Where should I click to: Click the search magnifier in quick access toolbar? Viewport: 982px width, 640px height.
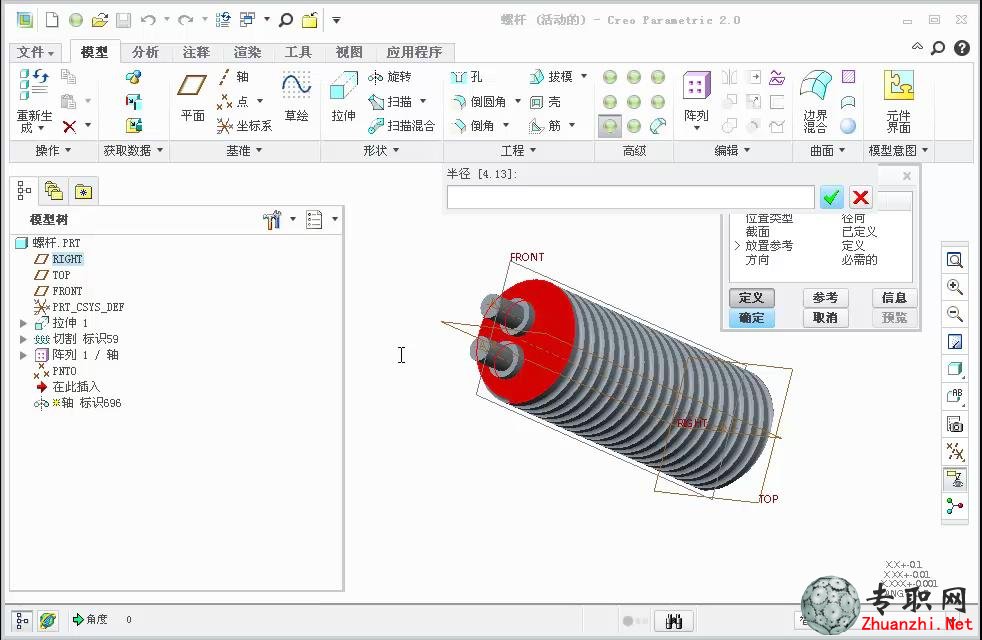pos(286,20)
